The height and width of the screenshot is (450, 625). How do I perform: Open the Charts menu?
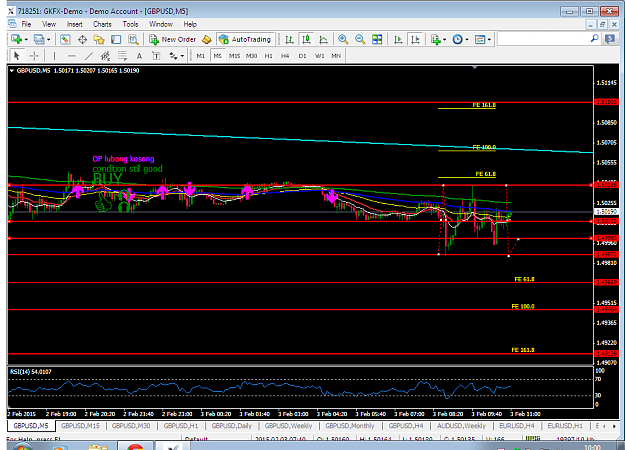102,24
